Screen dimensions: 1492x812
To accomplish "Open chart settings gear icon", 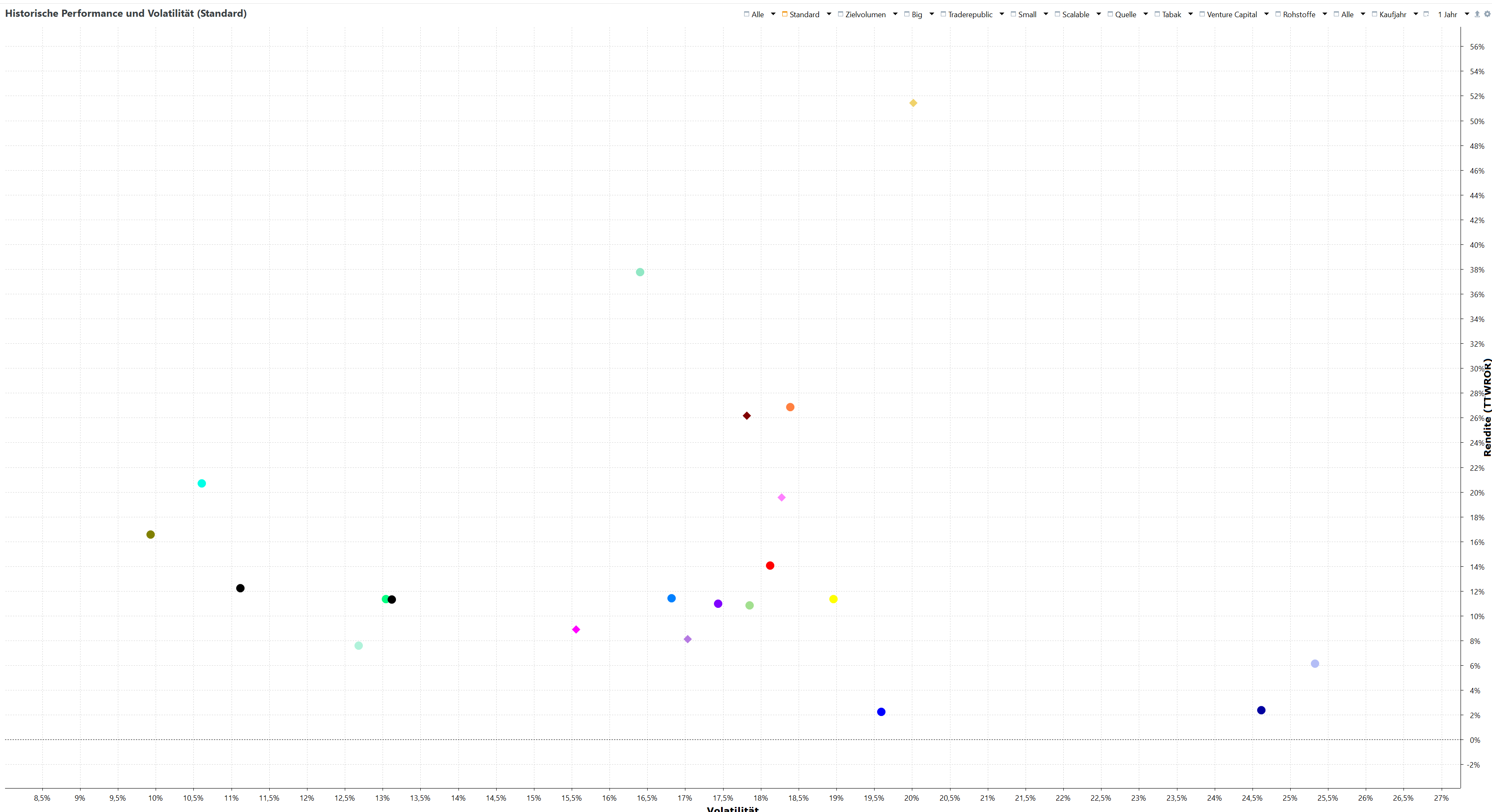I will (1487, 14).
